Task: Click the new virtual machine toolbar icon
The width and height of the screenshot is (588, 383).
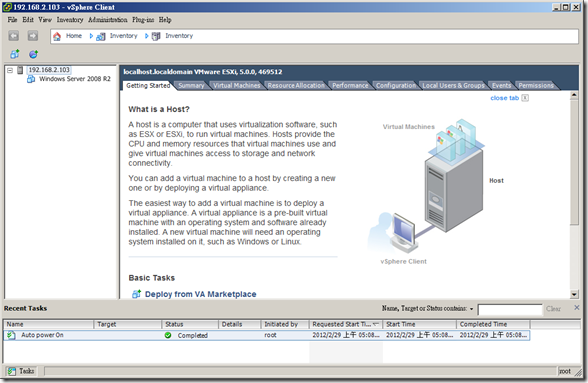Action: click(x=15, y=54)
